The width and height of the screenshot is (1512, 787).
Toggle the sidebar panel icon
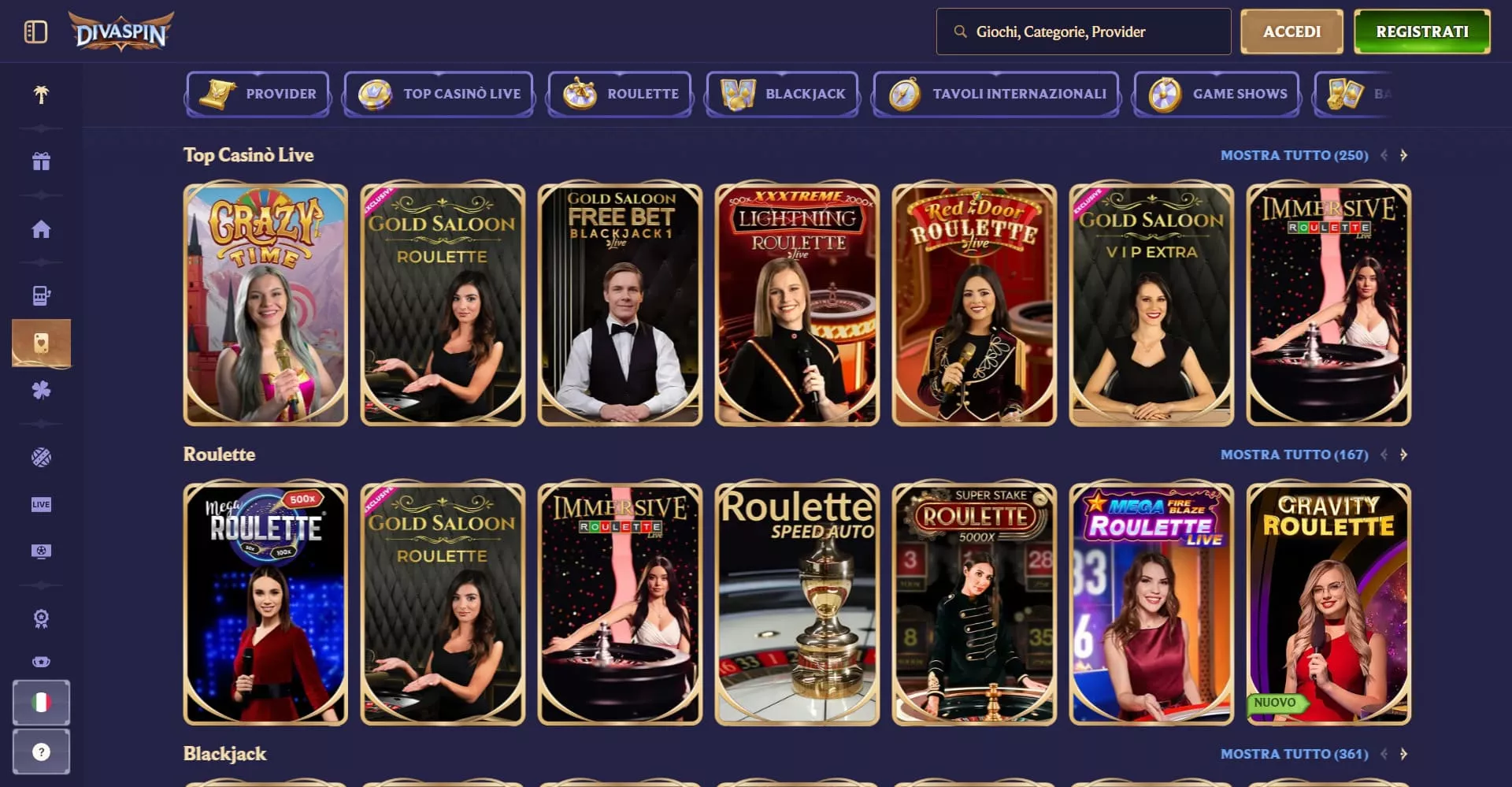(x=35, y=32)
